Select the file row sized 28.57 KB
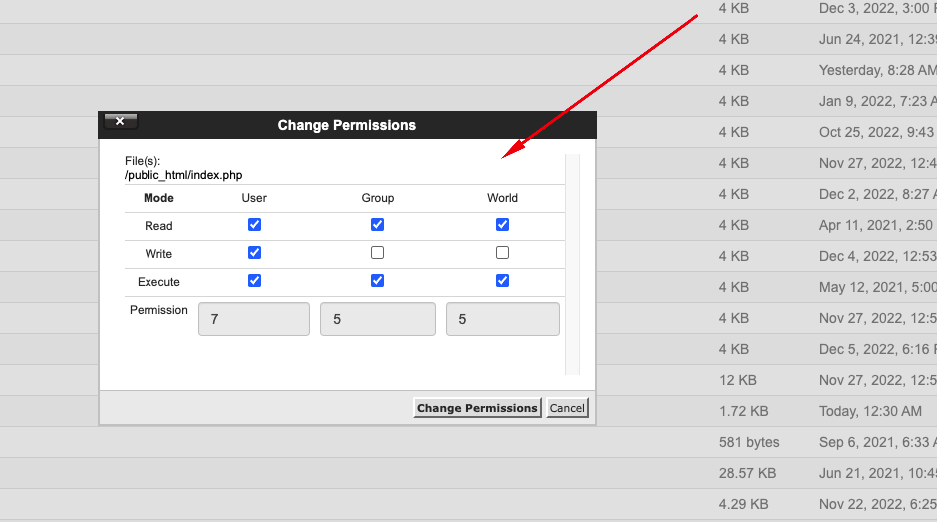937x522 pixels. click(x=468, y=473)
